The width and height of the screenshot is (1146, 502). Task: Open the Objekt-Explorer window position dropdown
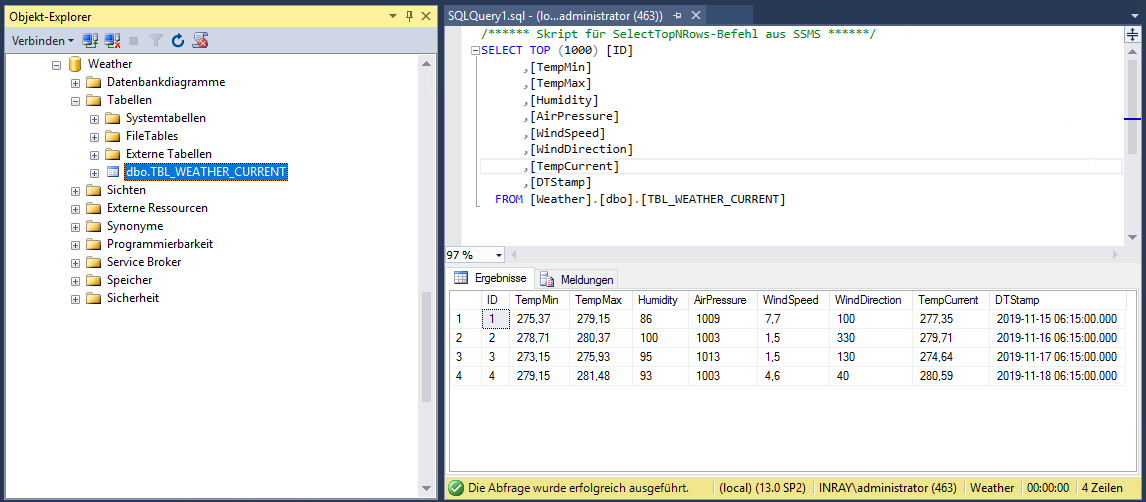[x=393, y=15]
